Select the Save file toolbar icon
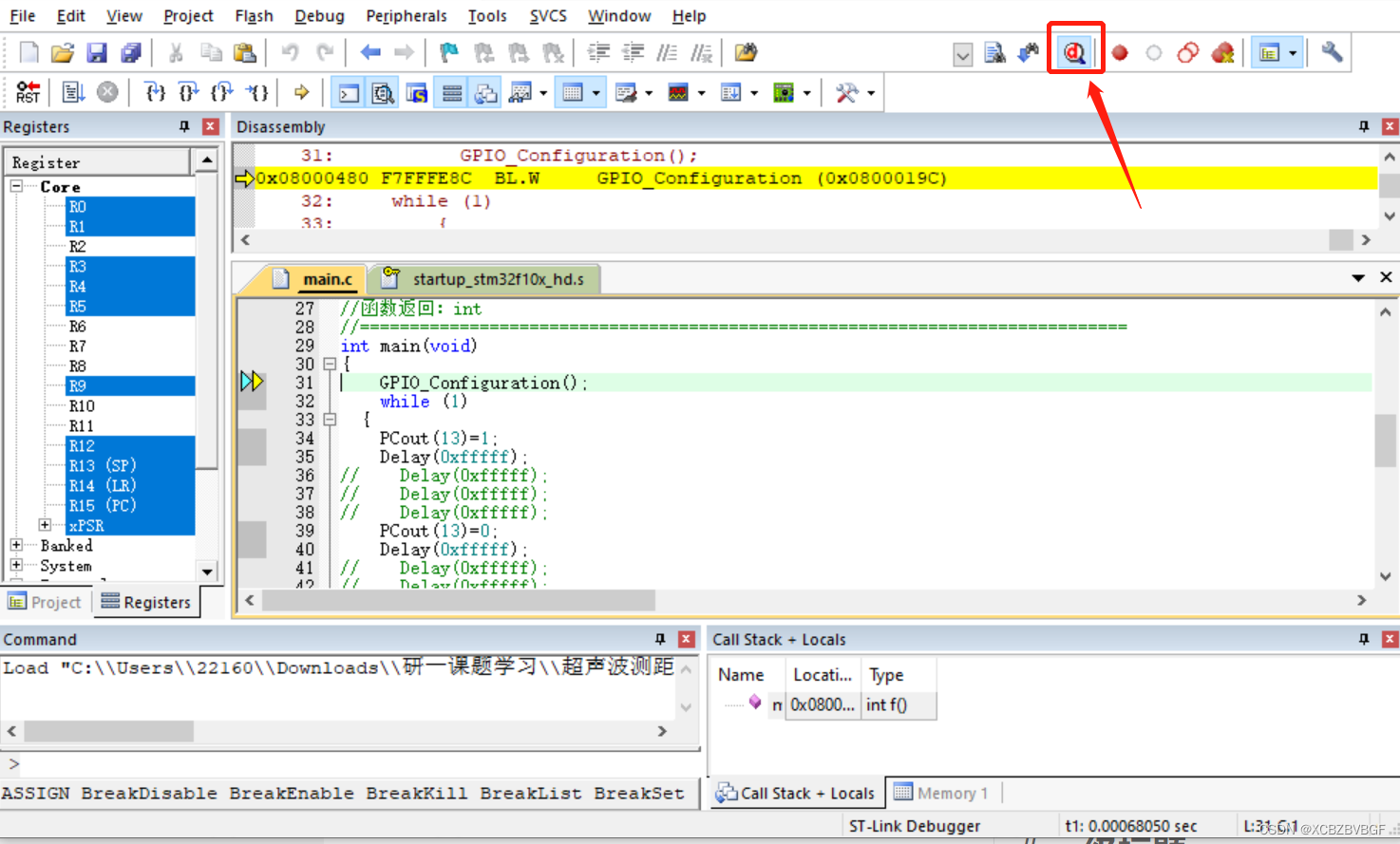 97,52
